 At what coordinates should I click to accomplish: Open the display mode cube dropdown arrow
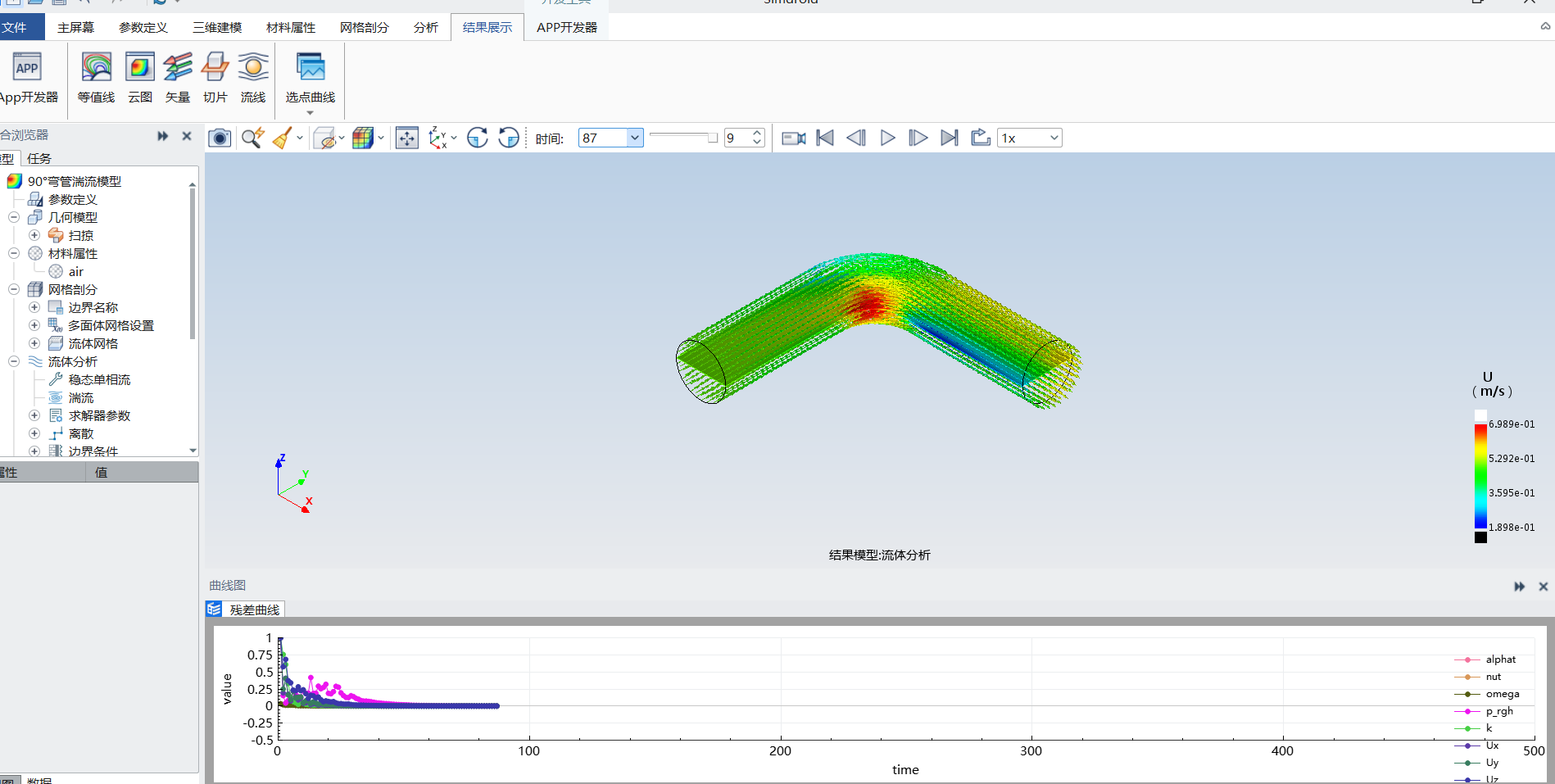381,138
